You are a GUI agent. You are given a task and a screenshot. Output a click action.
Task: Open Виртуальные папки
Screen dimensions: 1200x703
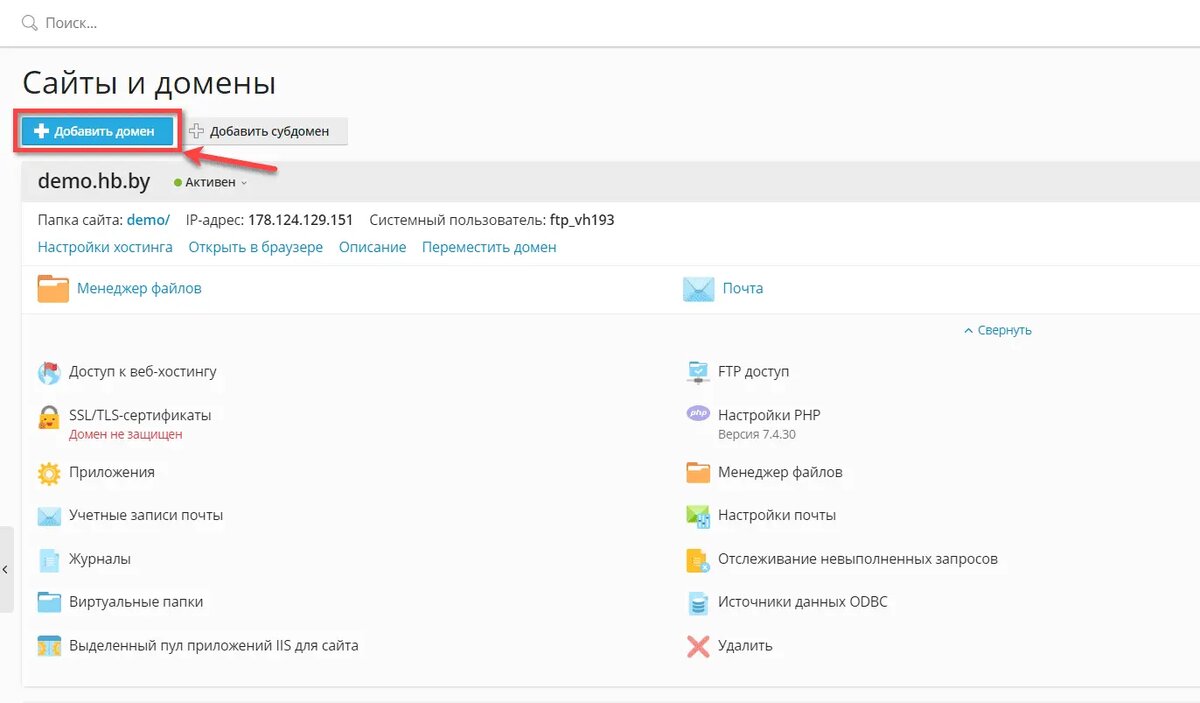click(x=136, y=602)
